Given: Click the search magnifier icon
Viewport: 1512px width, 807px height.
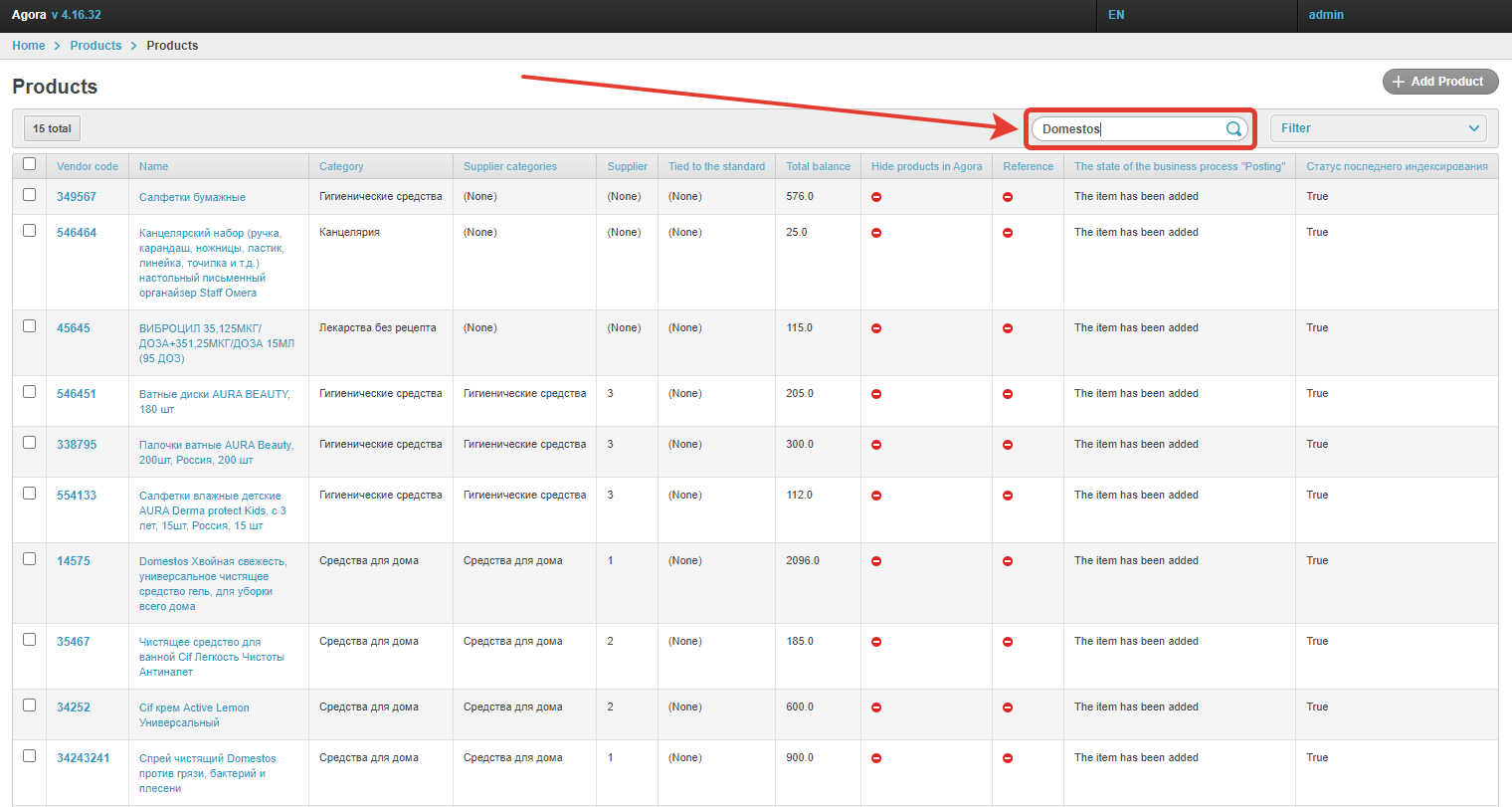Looking at the screenshot, I should pos(1233,128).
